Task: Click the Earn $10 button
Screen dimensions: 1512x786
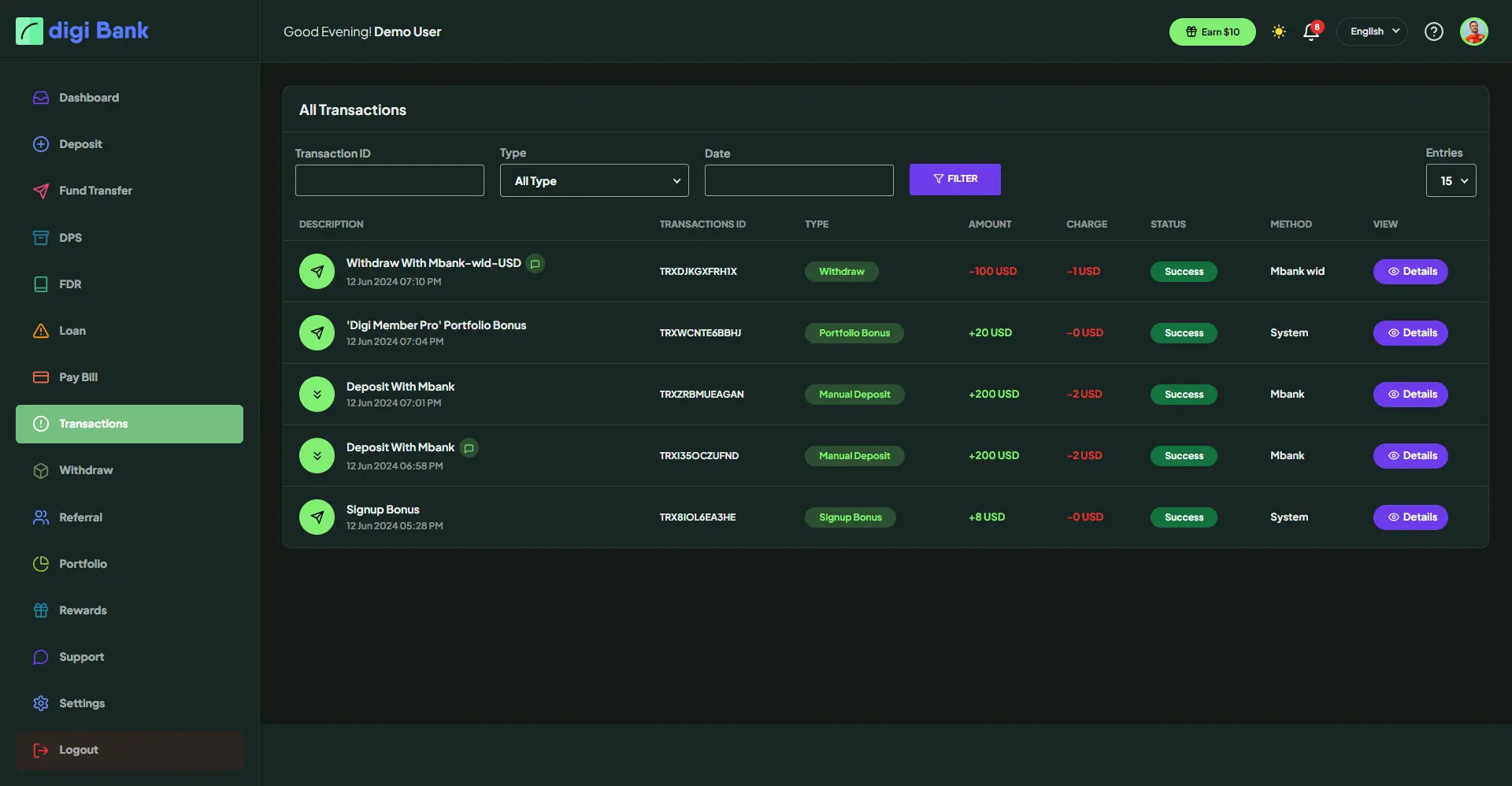Action: (1213, 32)
